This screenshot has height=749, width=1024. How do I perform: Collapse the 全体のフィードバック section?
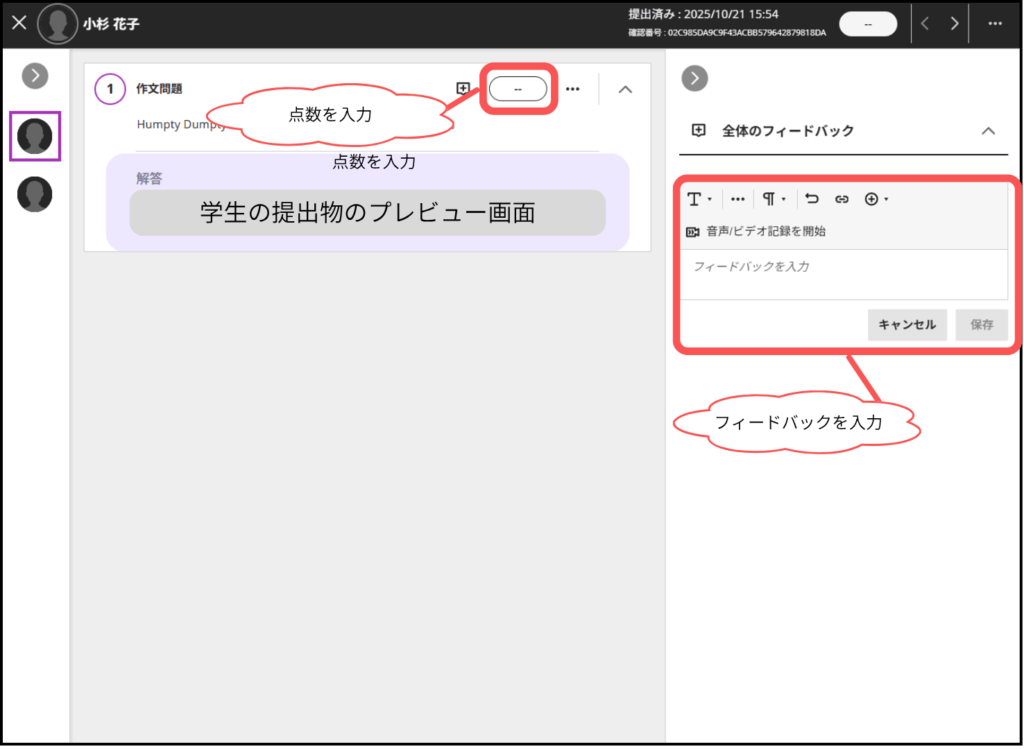coord(988,131)
